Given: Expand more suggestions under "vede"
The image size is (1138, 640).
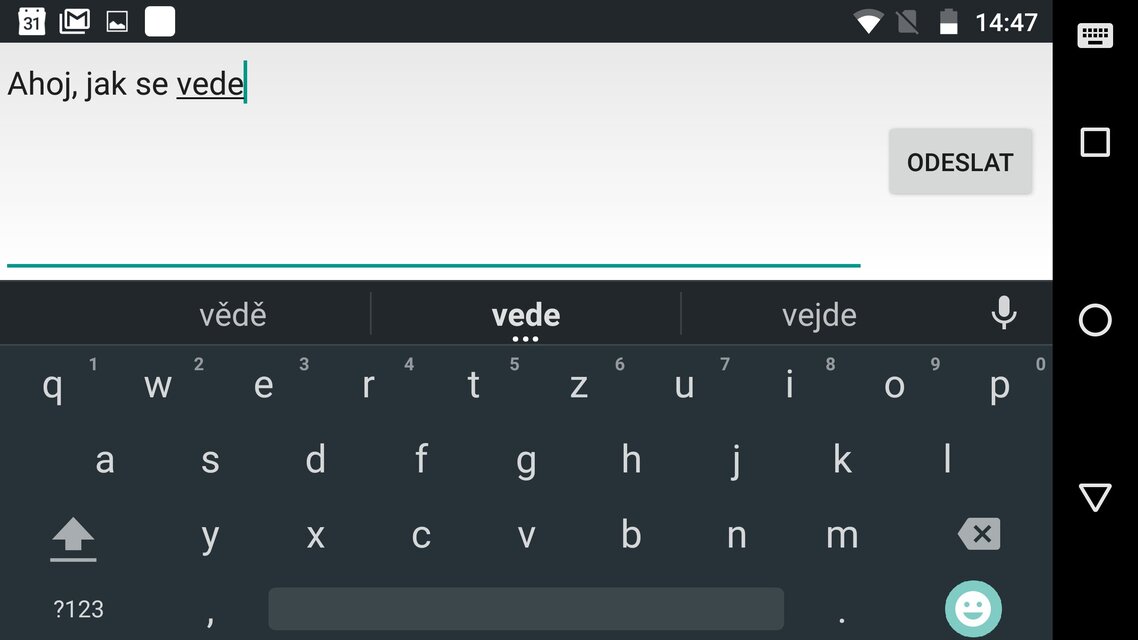Looking at the screenshot, I should (525, 339).
